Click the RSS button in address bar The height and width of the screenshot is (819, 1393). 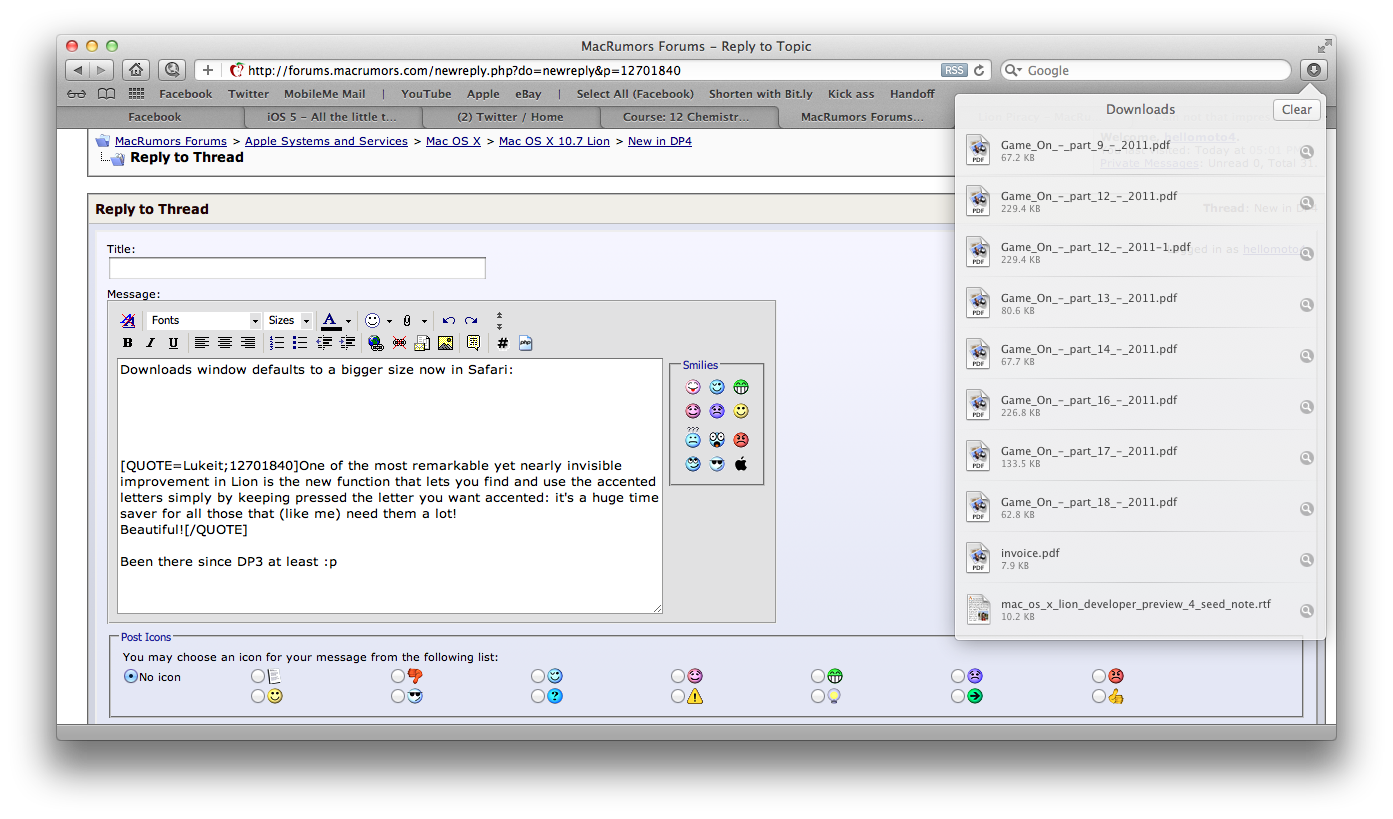pos(954,70)
